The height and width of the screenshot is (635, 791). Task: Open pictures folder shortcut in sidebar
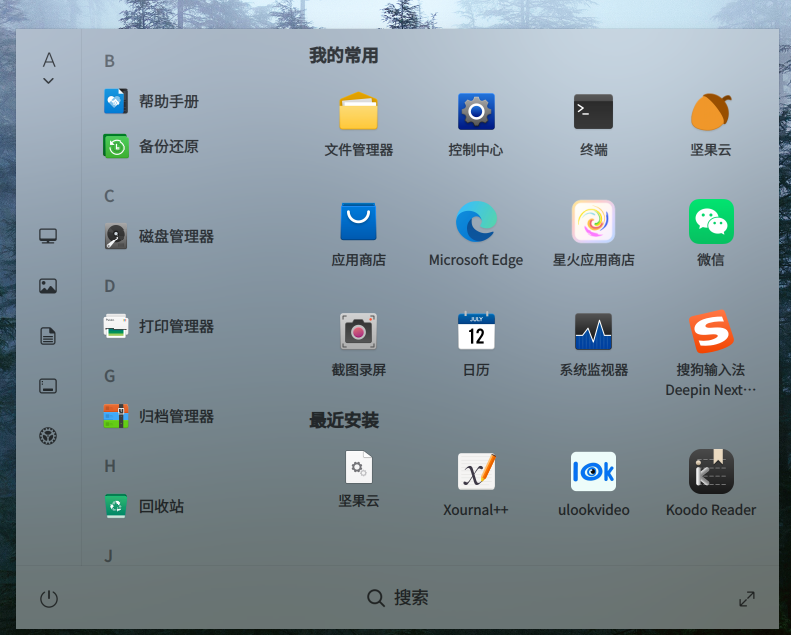click(48, 286)
